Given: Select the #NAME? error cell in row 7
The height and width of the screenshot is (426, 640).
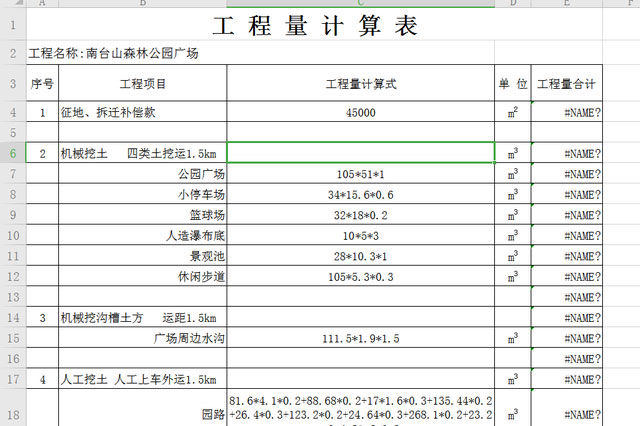Looking at the screenshot, I should point(567,173).
